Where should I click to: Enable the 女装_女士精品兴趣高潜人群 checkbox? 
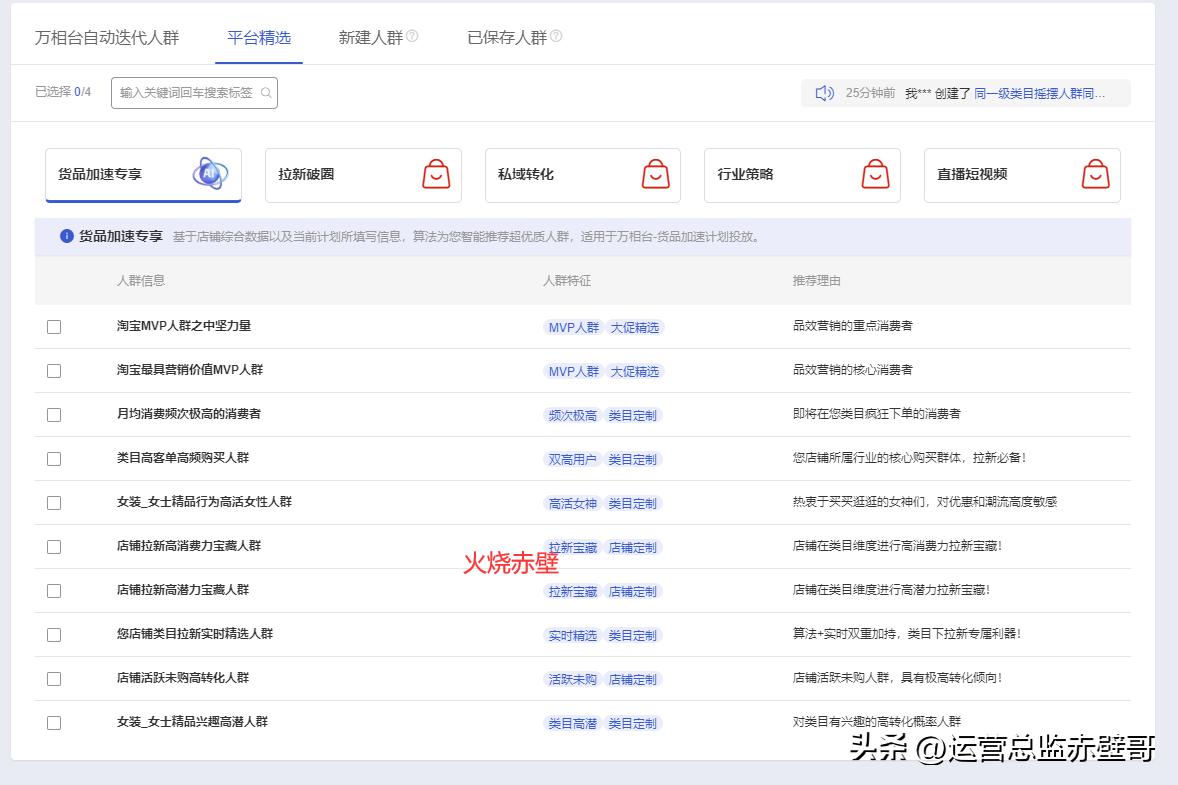tap(53, 722)
